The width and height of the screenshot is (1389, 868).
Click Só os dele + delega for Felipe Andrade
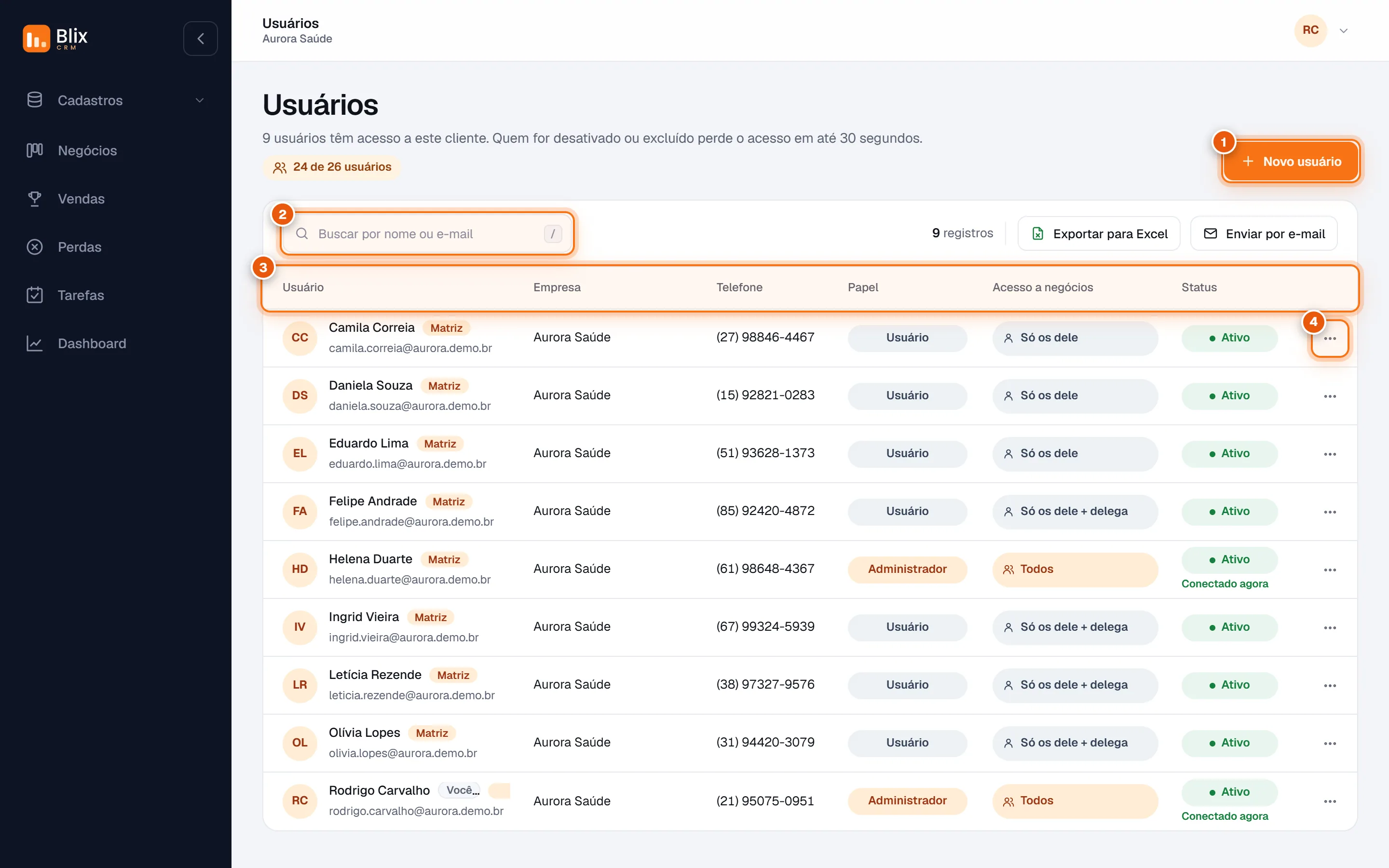click(1075, 512)
